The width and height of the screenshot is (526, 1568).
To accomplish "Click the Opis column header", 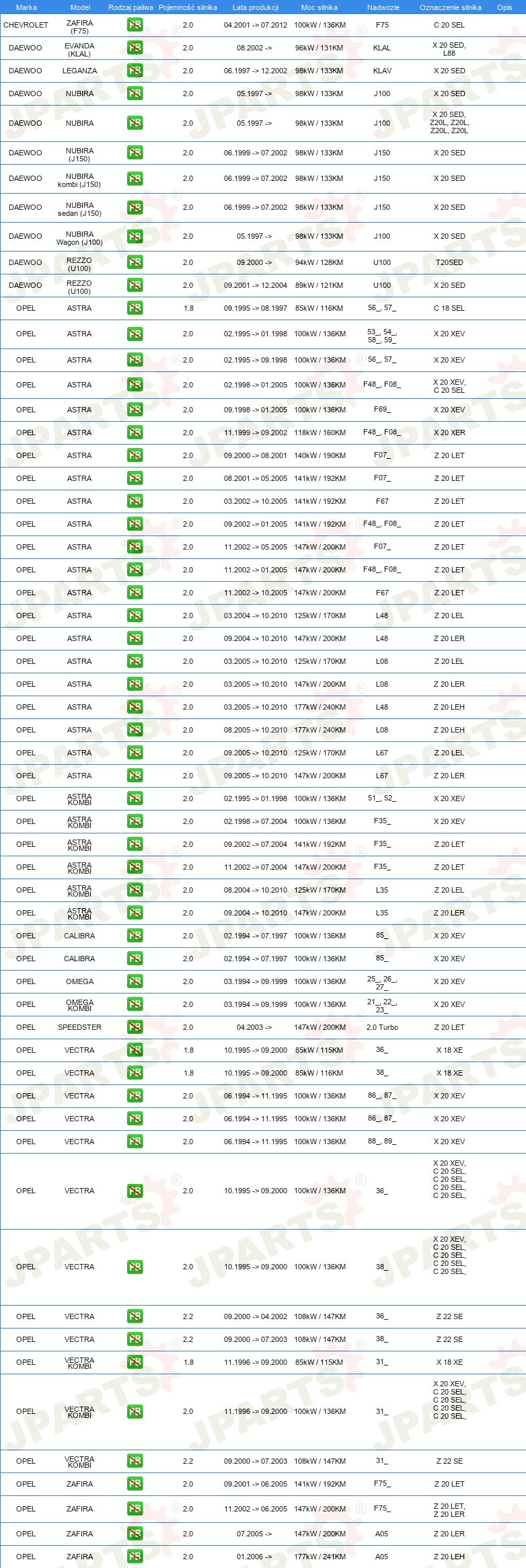I will [x=504, y=7].
